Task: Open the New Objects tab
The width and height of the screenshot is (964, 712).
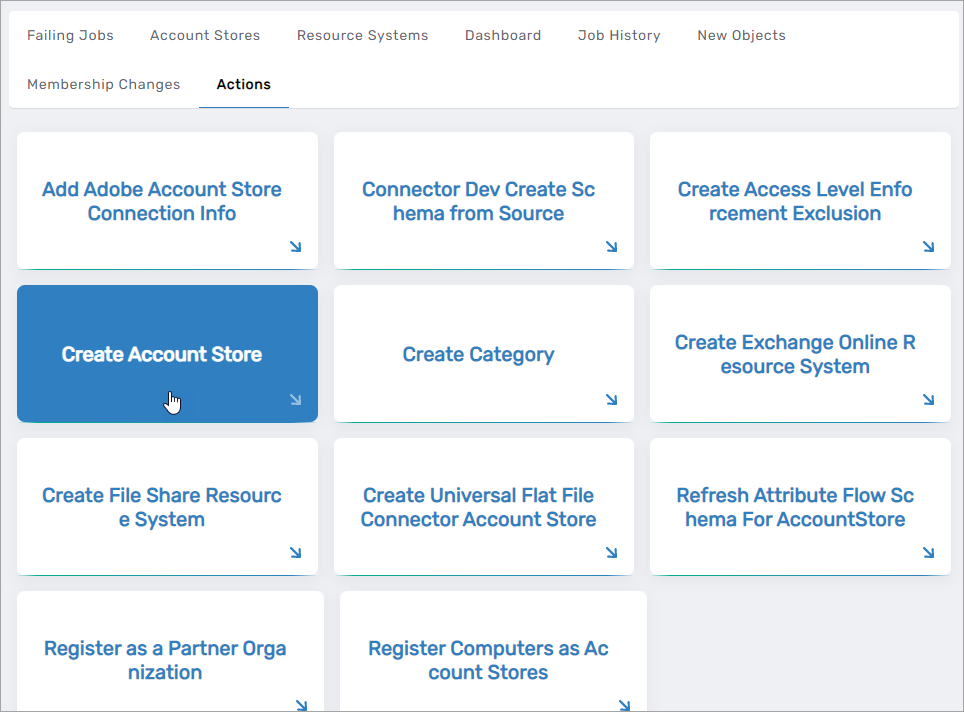Action: tap(741, 35)
